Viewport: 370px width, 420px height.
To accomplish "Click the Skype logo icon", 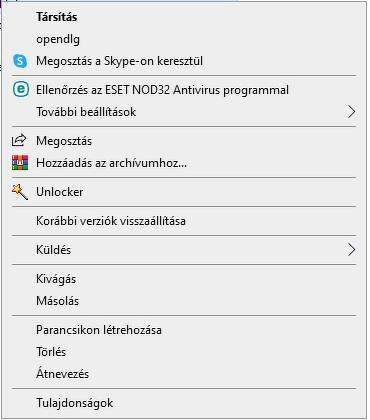I will point(20,61).
